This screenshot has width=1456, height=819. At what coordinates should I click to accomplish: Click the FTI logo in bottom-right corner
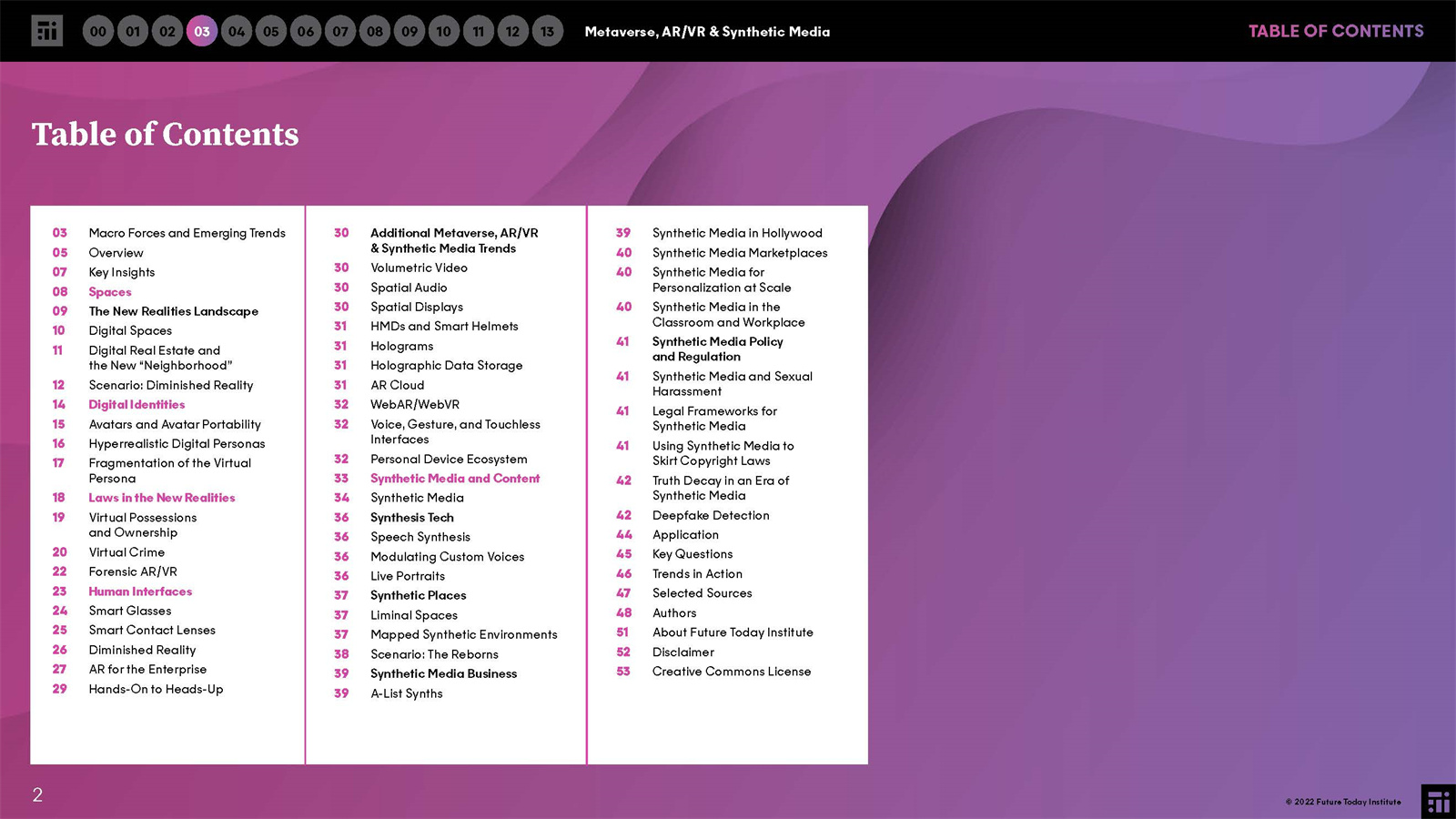tap(1438, 802)
